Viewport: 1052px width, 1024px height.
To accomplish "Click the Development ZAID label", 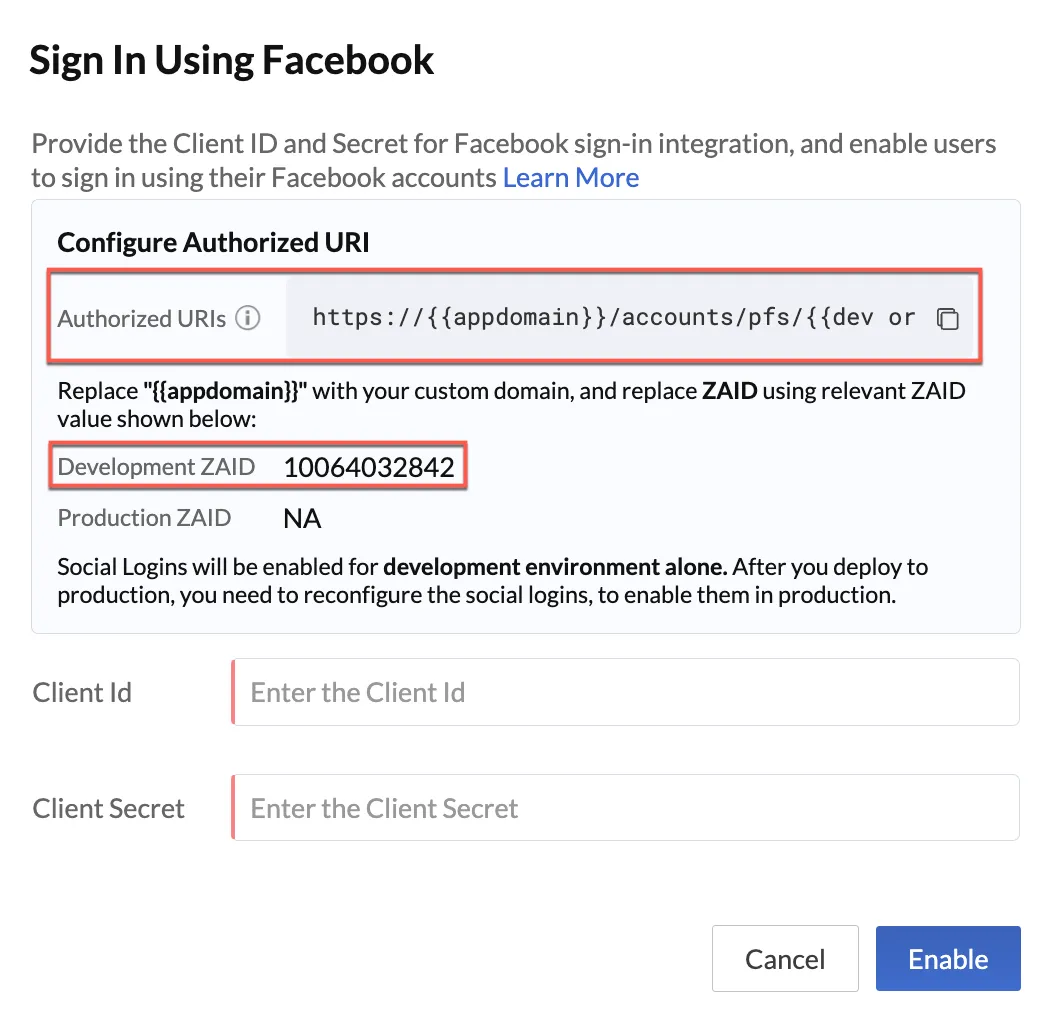I will tap(156, 467).
